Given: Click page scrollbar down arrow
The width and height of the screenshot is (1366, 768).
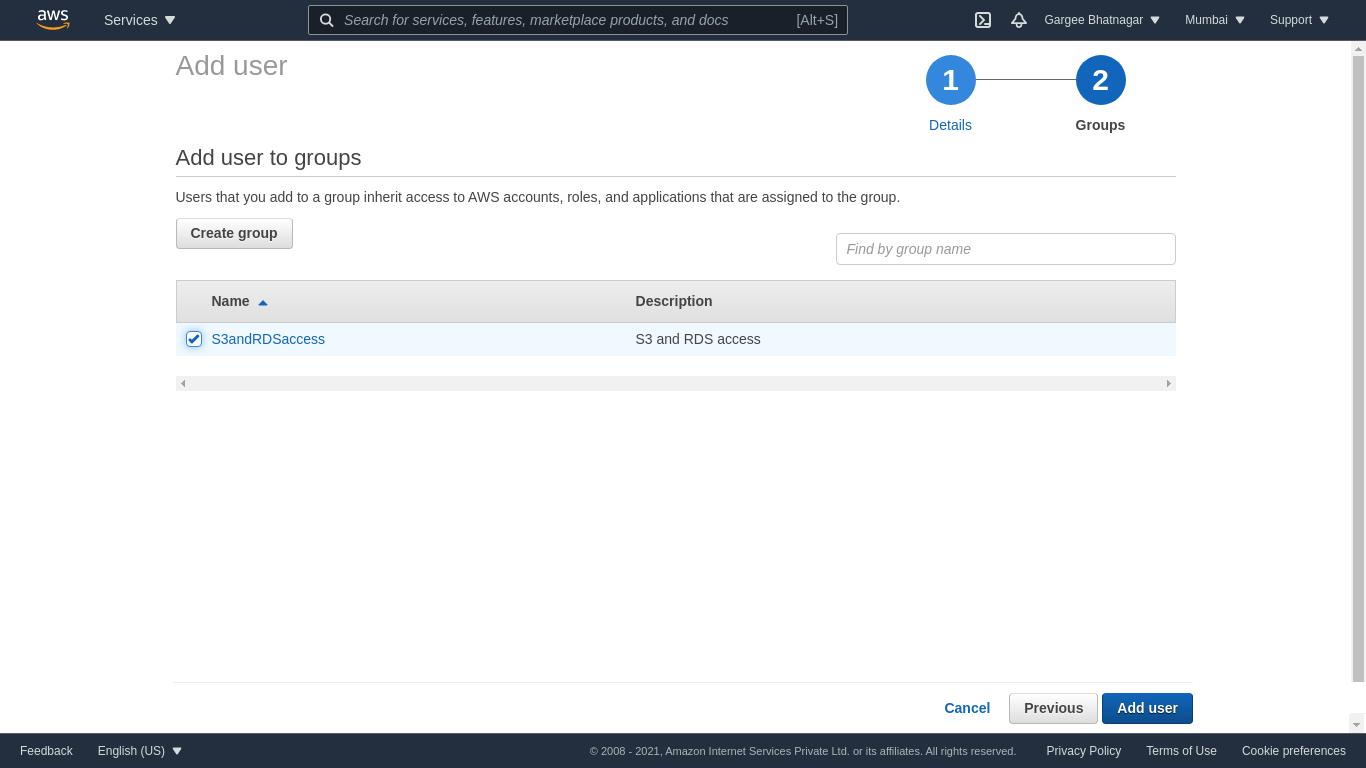Looking at the screenshot, I should pyautogui.click(x=1357, y=724).
